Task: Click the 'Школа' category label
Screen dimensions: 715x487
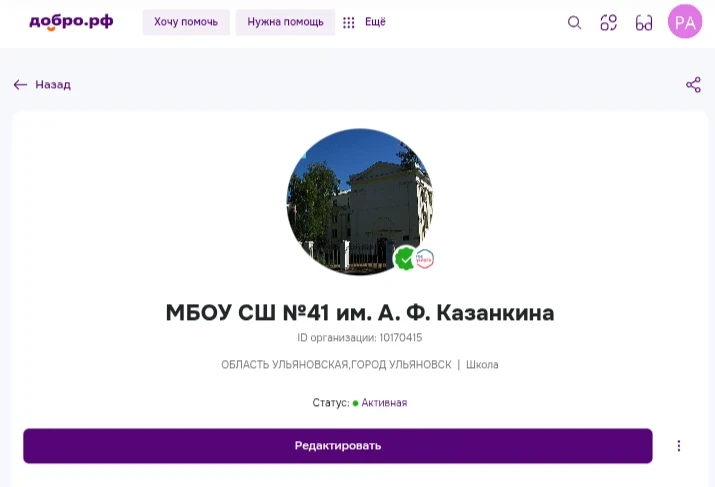Action: [482, 365]
